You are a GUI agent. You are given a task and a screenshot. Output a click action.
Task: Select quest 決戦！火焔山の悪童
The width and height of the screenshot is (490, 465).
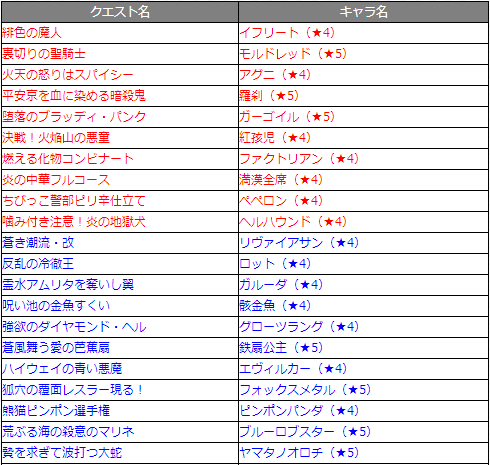(56, 138)
